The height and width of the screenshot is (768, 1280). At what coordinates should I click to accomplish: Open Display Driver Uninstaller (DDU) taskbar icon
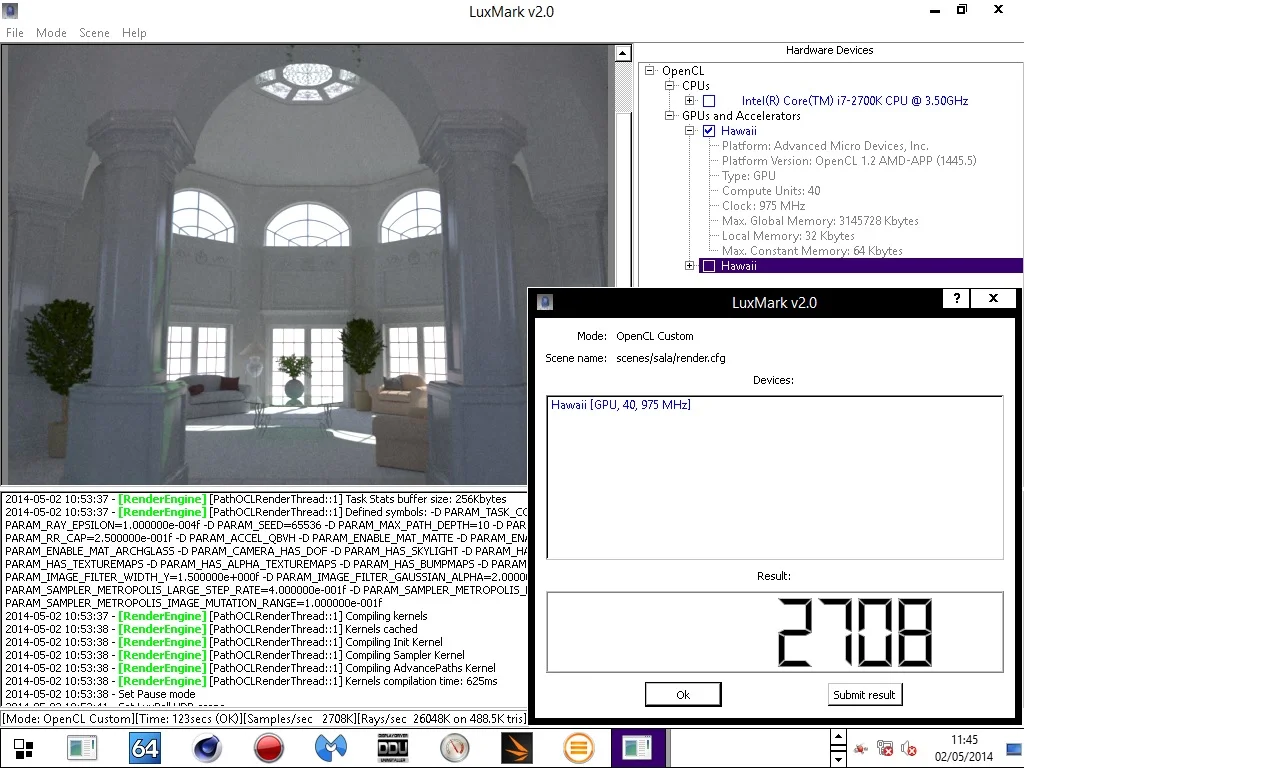click(392, 748)
